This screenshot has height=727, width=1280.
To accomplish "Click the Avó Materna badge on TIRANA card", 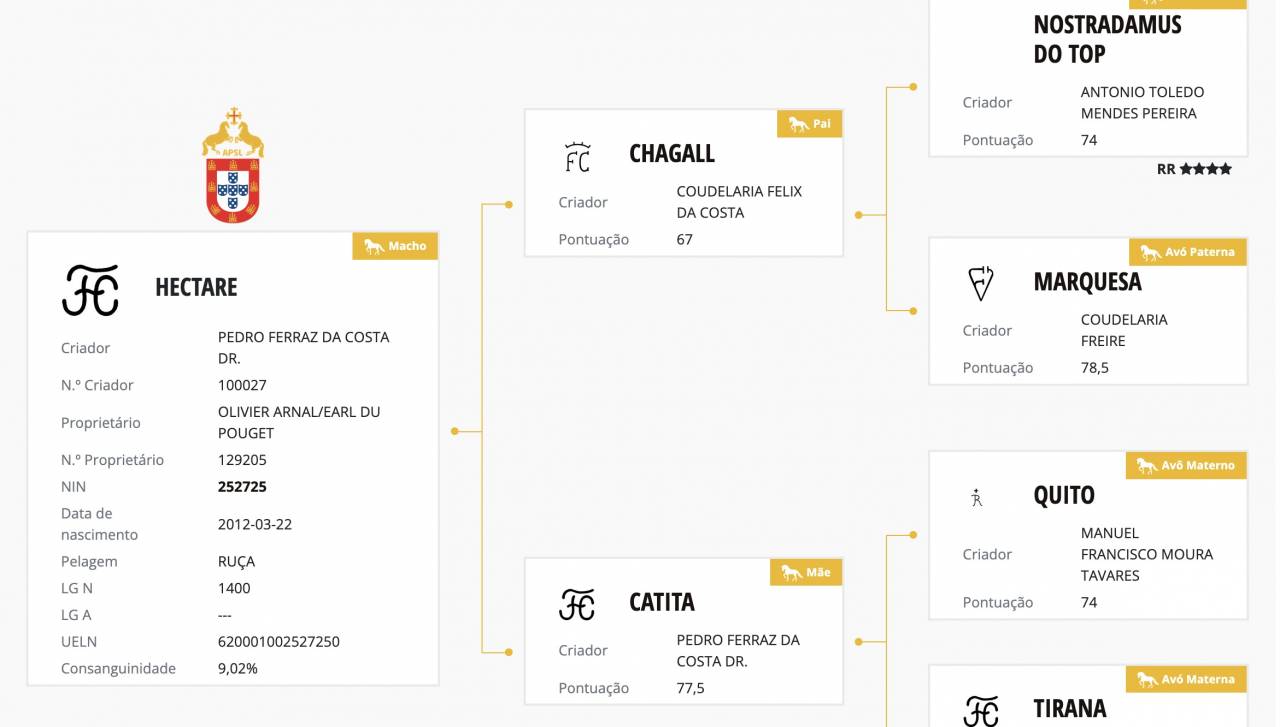I will (1187, 679).
